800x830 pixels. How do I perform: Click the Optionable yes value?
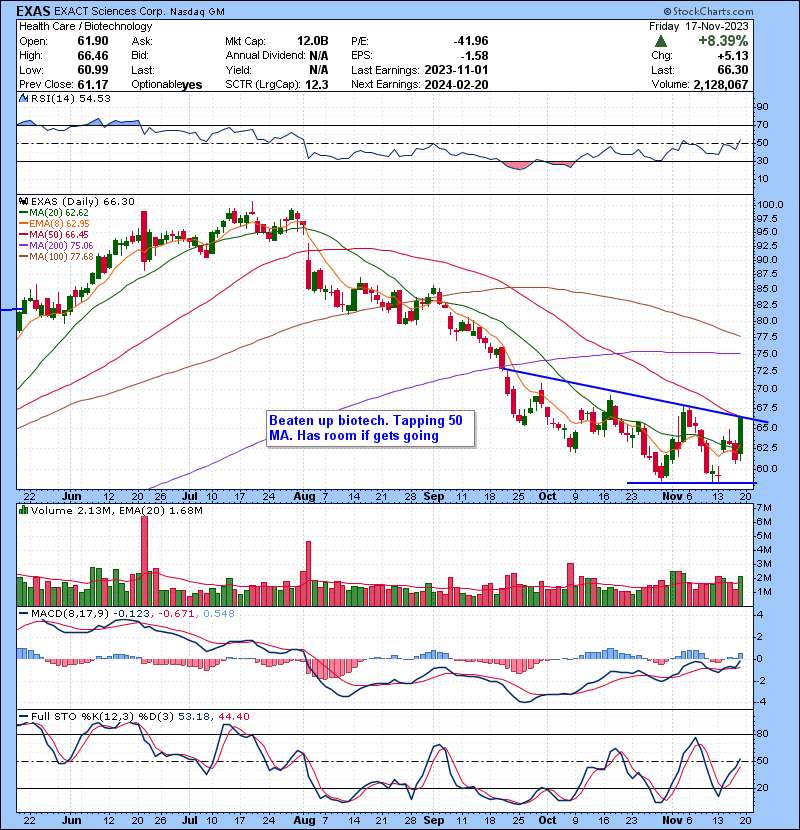(192, 85)
